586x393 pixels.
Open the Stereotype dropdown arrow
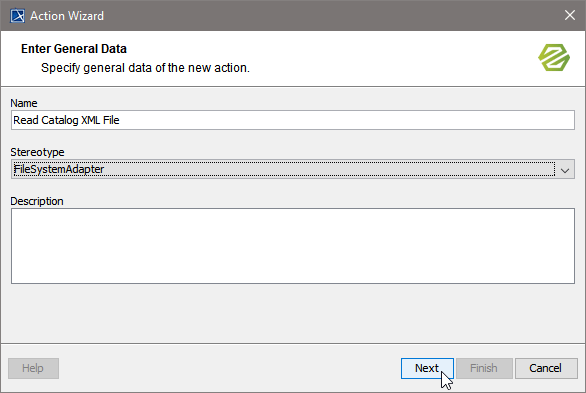(x=565, y=170)
